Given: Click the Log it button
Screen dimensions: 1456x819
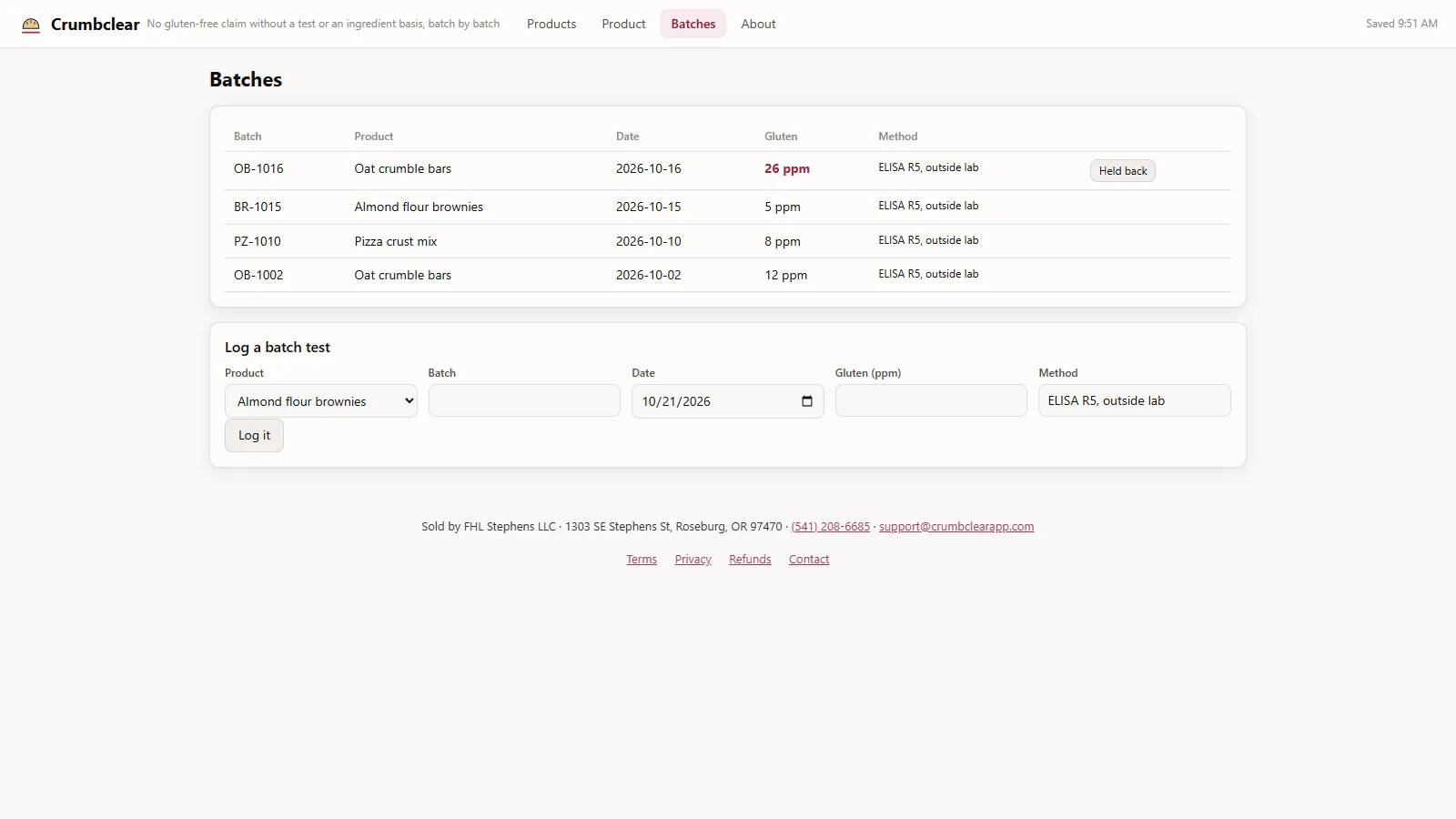Looking at the screenshot, I should tap(254, 436).
